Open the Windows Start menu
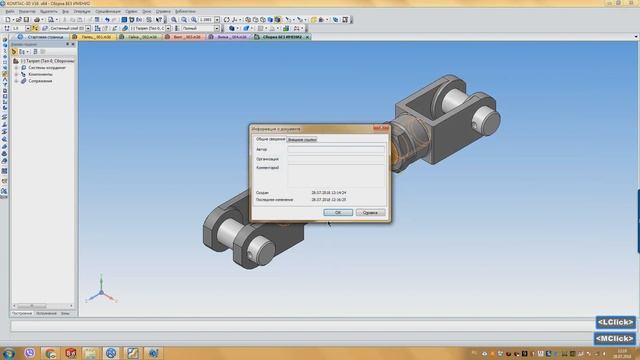The image size is (640, 360). 8,353
